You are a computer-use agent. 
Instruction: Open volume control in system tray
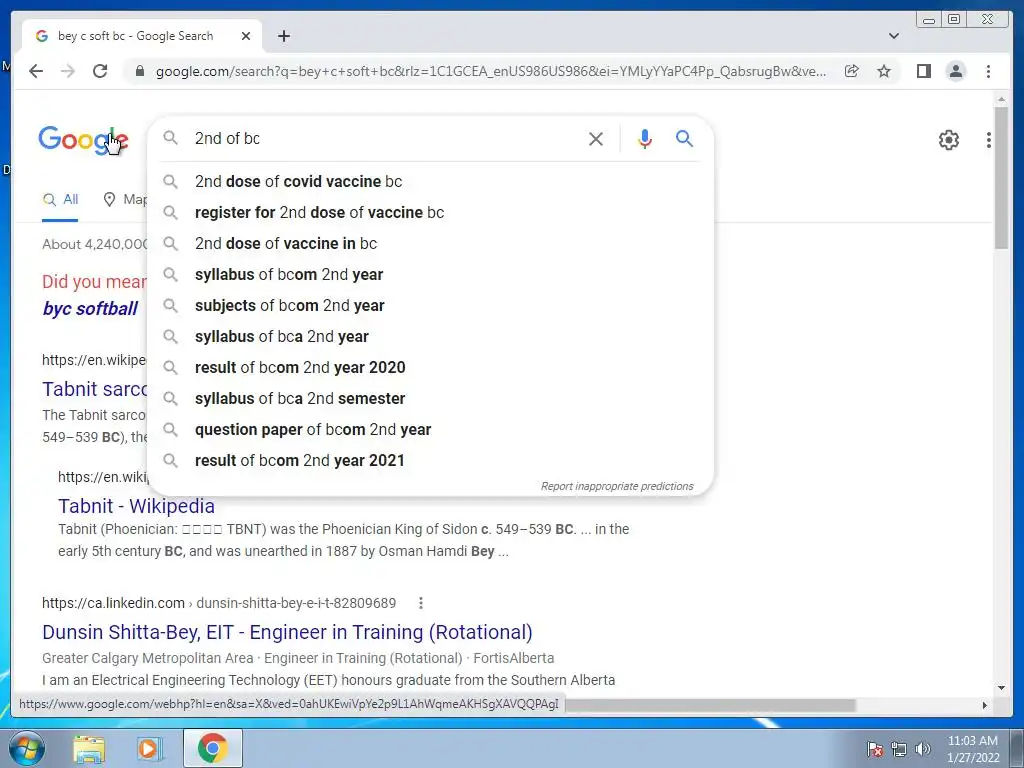point(923,749)
